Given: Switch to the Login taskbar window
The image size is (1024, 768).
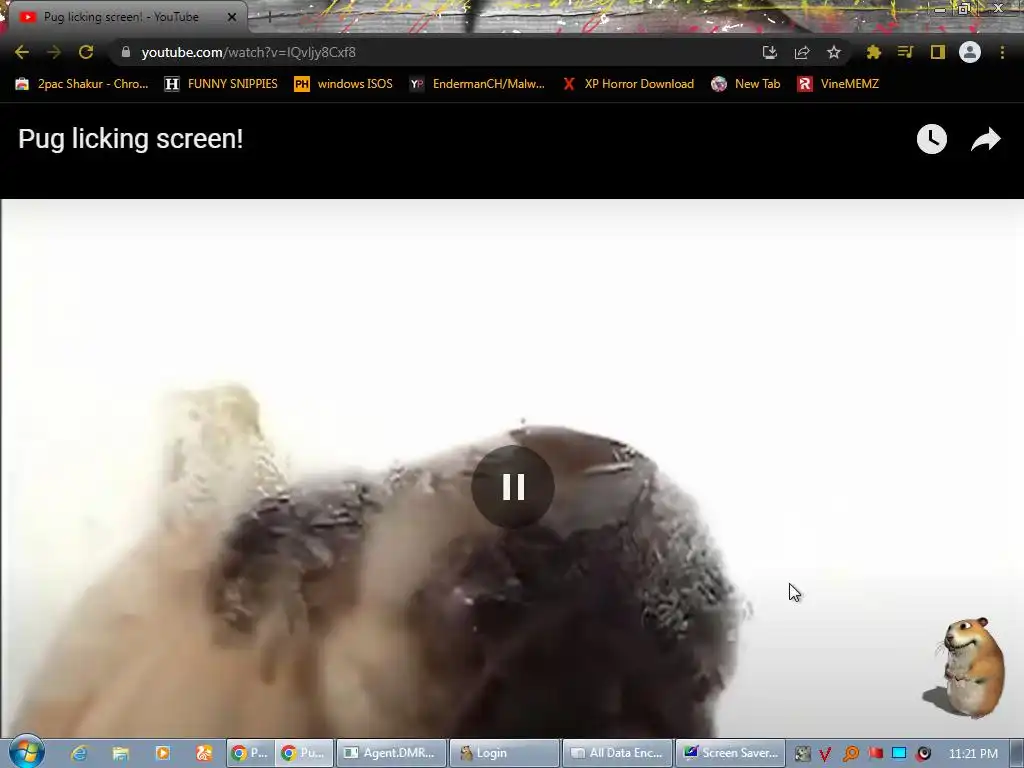Looking at the screenshot, I should click(x=505, y=753).
